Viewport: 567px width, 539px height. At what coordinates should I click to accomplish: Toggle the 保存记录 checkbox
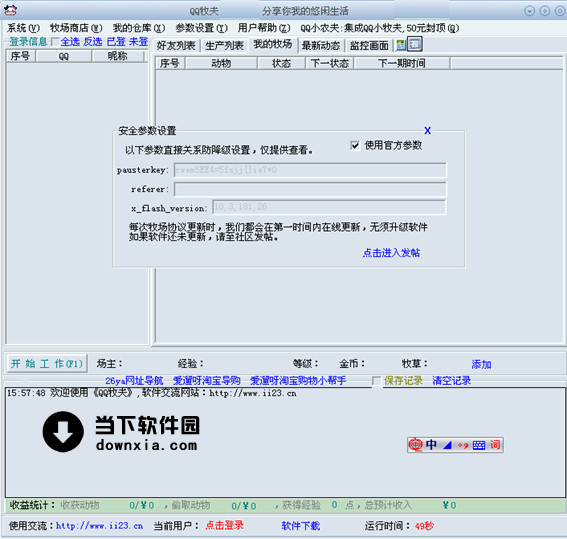coord(376,381)
